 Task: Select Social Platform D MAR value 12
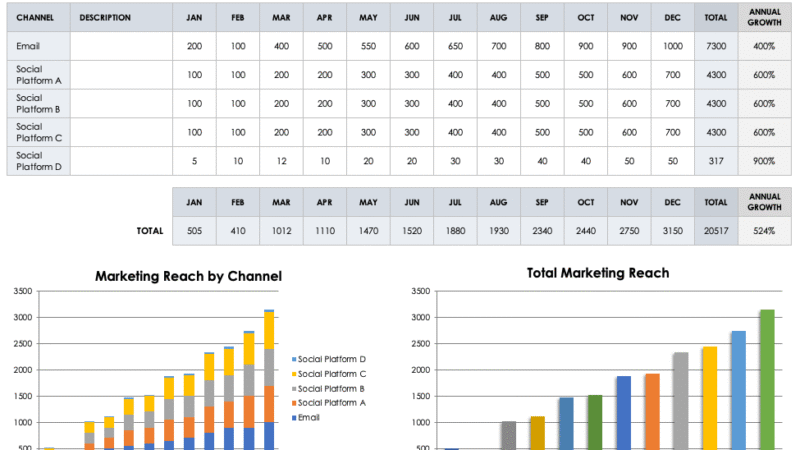[281, 161]
